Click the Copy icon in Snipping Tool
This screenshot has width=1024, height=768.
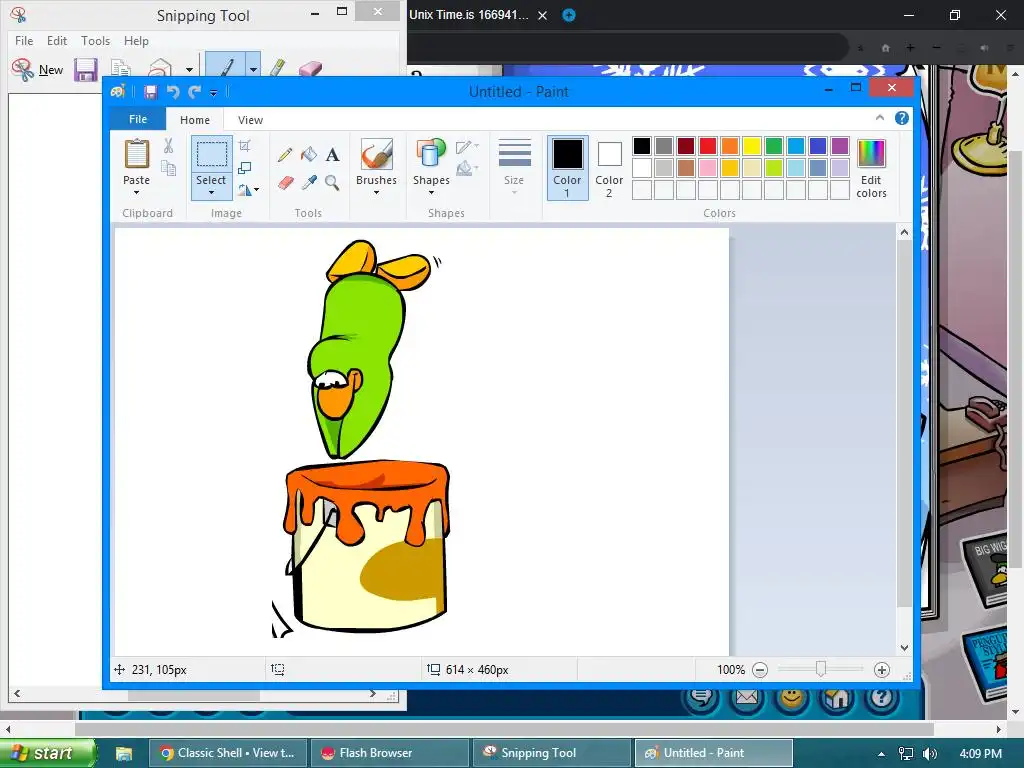point(121,69)
